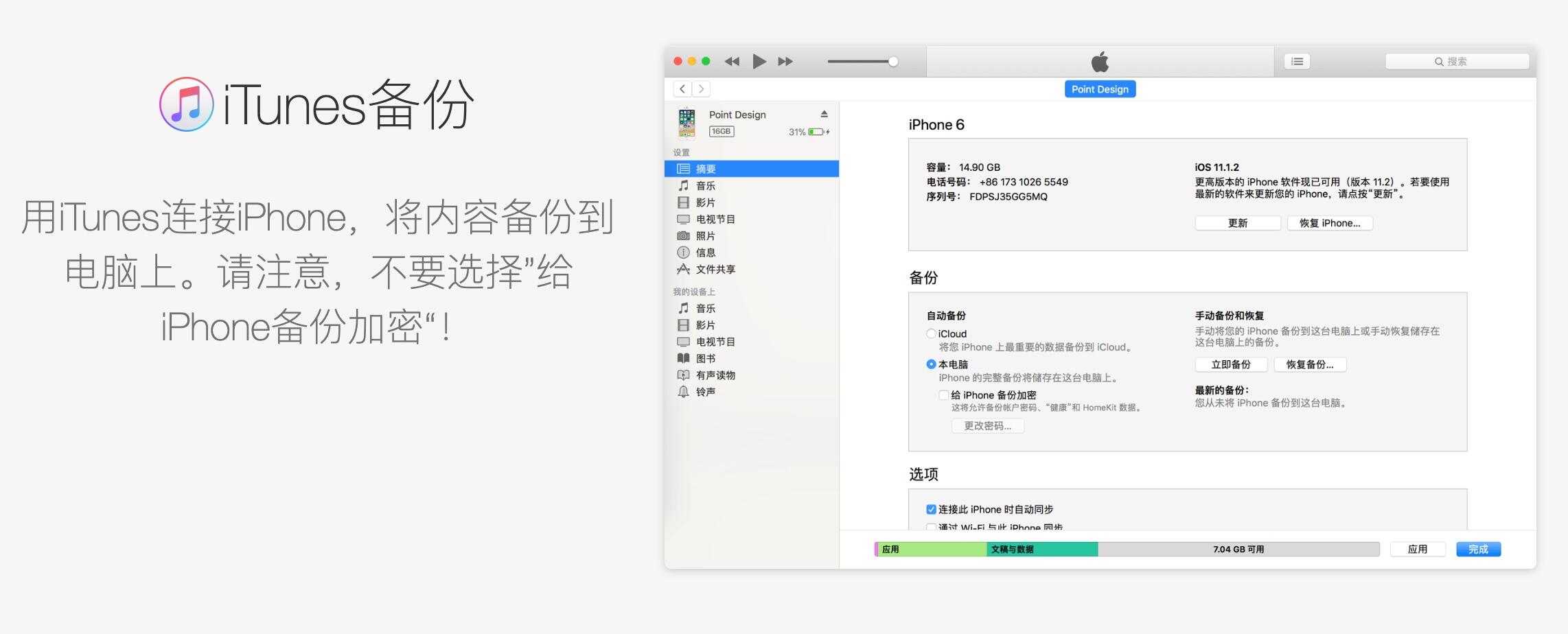Click the 搜索 search field
Image resolution: width=1568 pixels, height=634 pixels.
[1457, 62]
